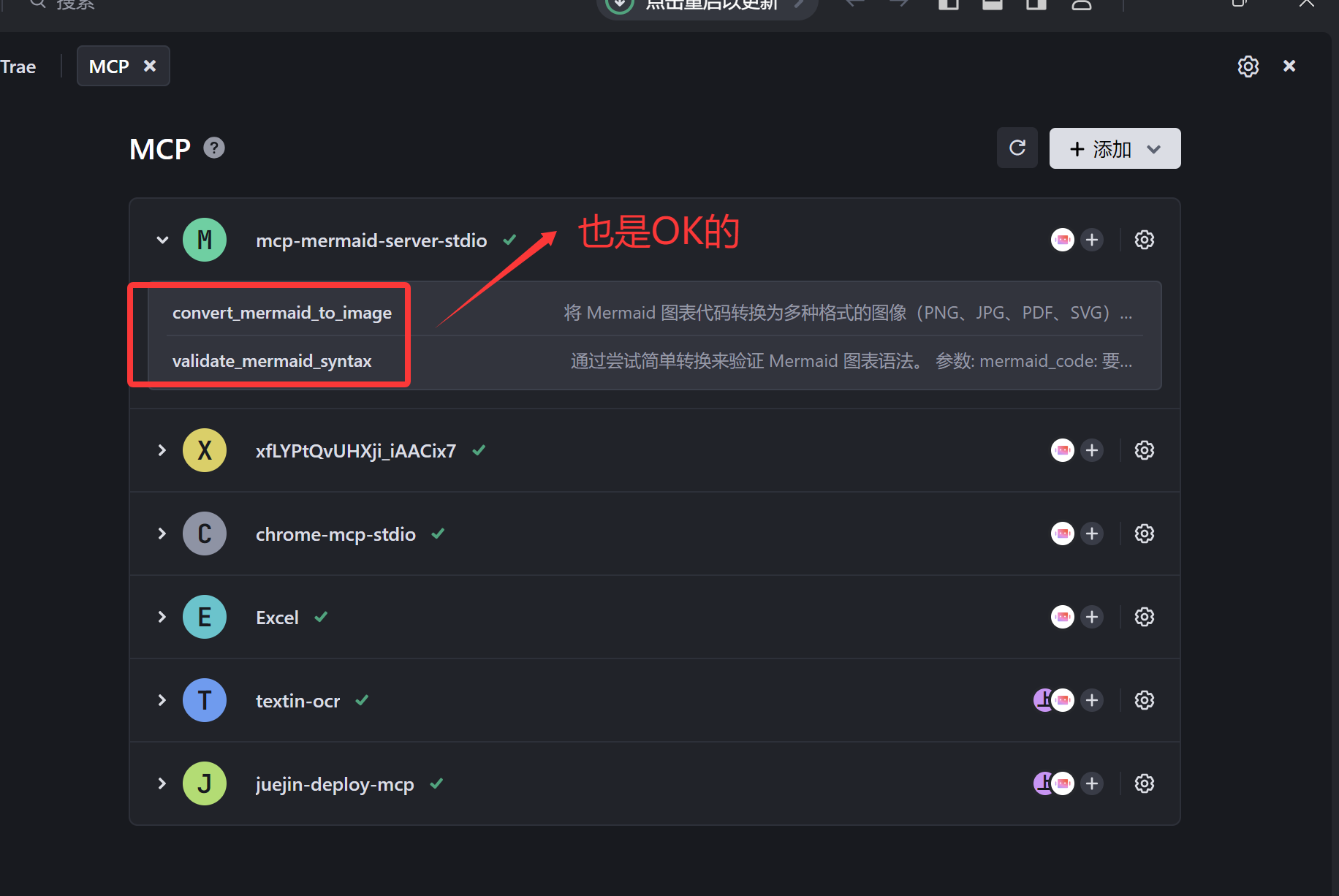Collapse the mcp-mermaid-server-stdio tool list

pyautogui.click(x=162, y=239)
